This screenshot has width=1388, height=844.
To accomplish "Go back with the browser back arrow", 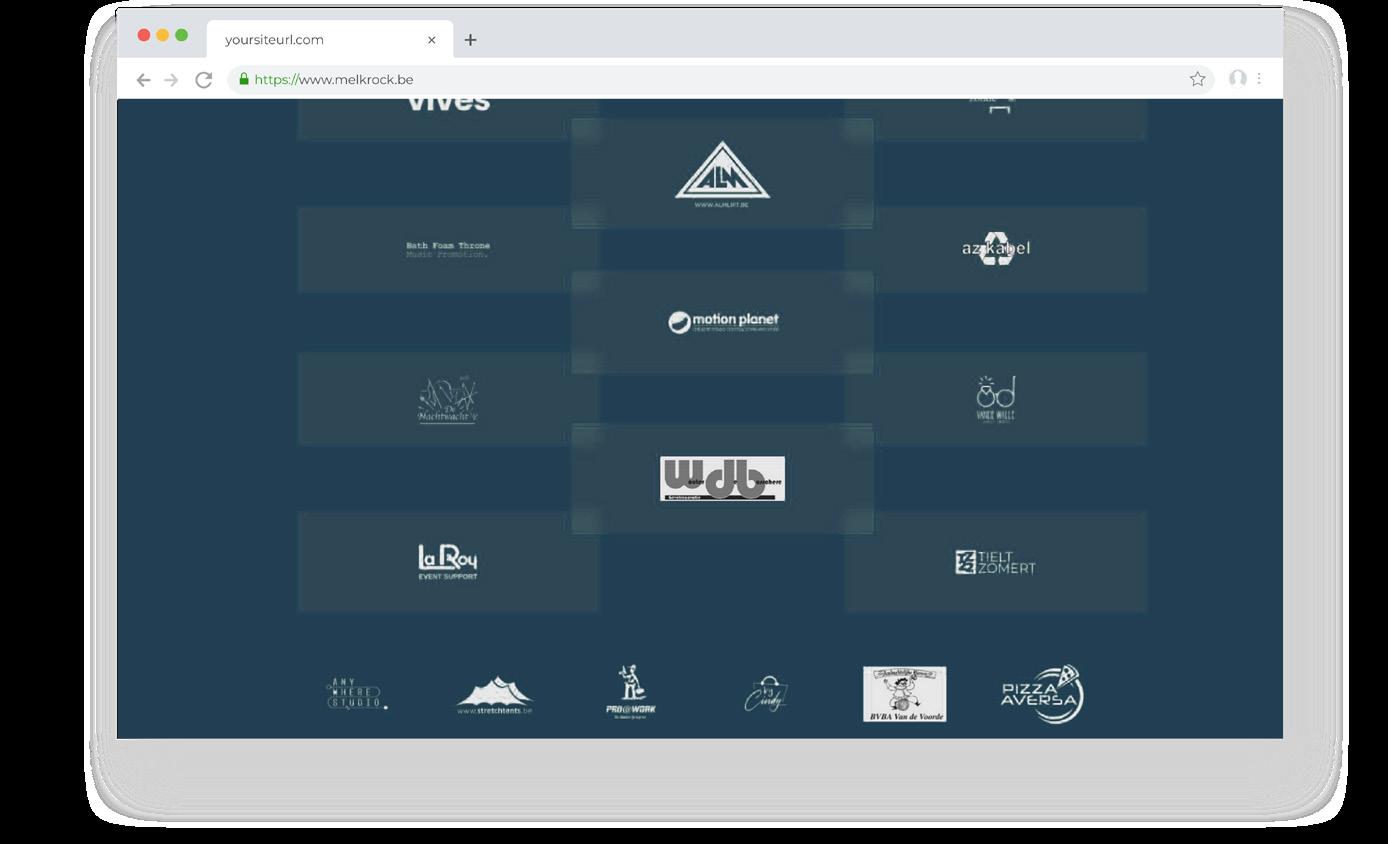I will 143,80.
